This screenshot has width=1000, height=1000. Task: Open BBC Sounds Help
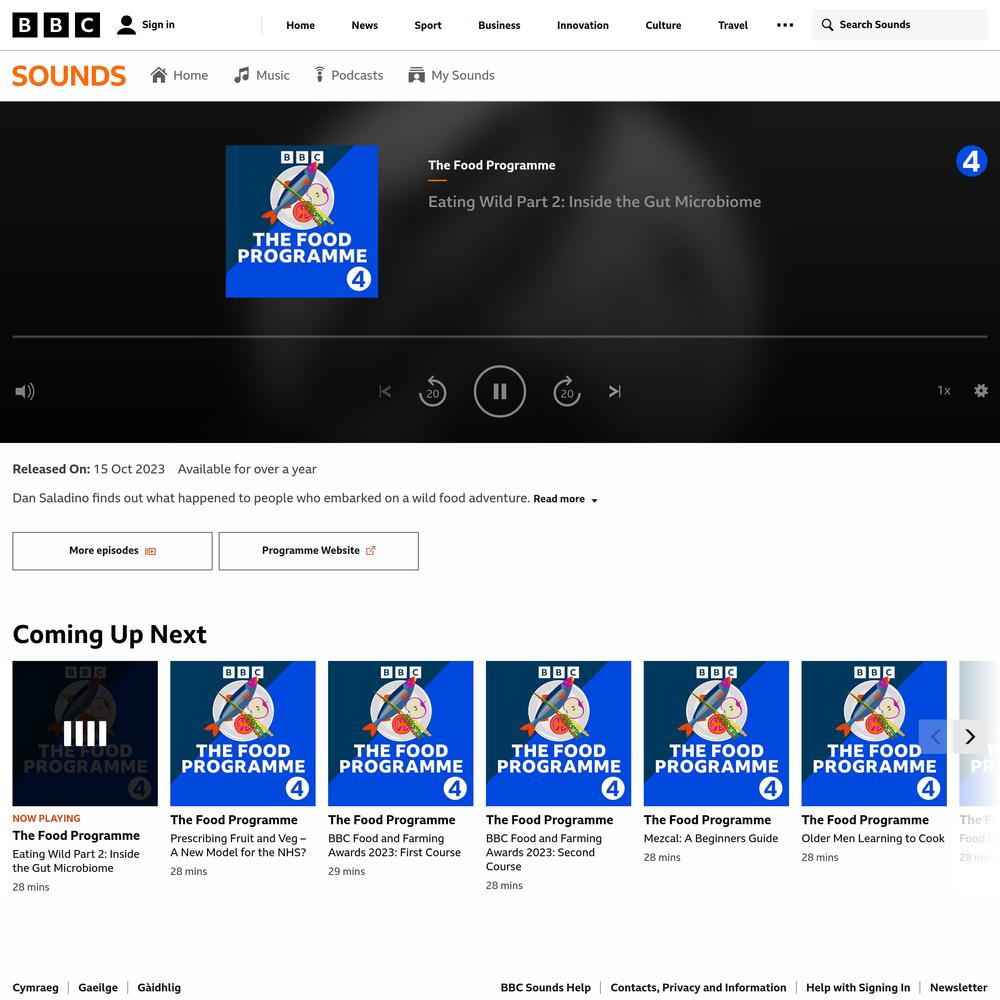(x=545, y=987)
